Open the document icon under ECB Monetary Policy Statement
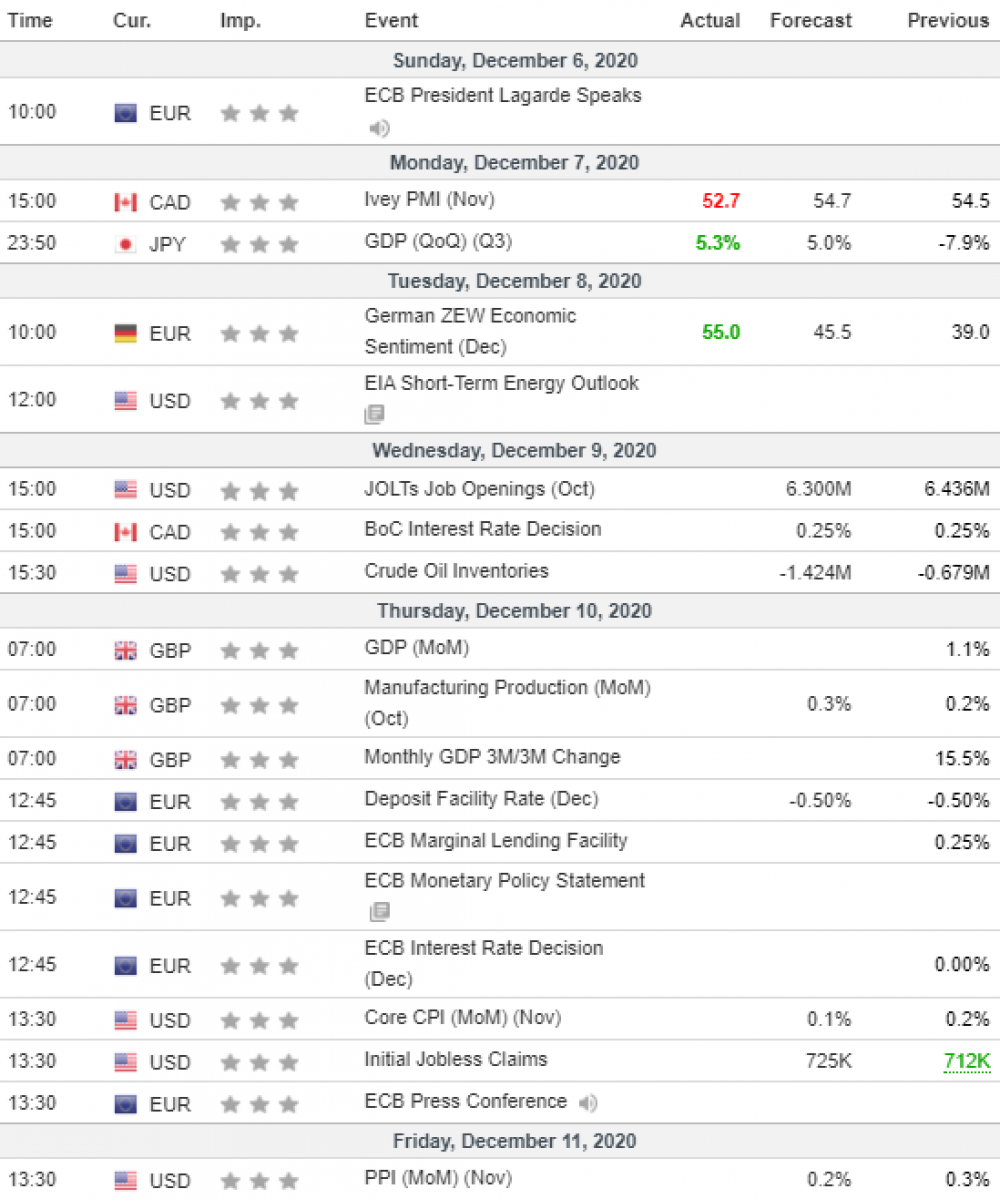1000x1199 pixels. pyautogui.click(x=380, y=911)
